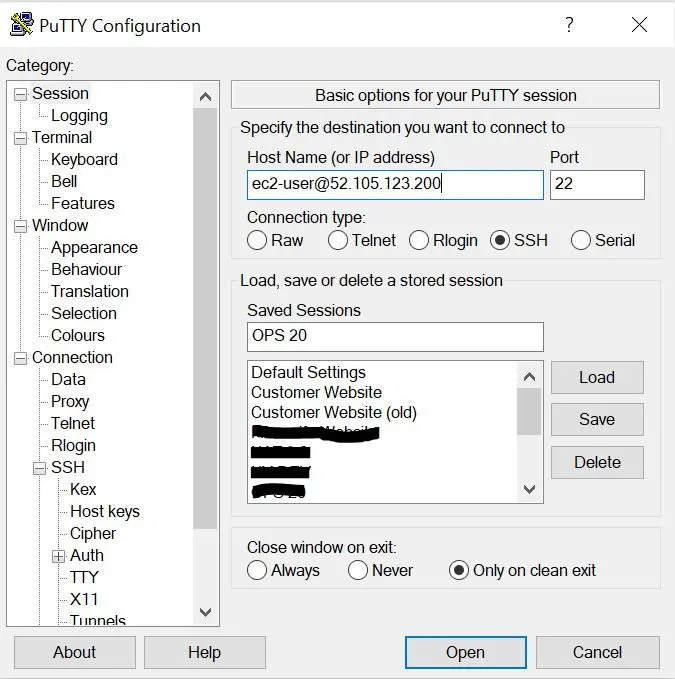Image resolution: width=675 pixels, height=679 pixels.
Task: Open the Kex settings category
Action: point(83,490)
